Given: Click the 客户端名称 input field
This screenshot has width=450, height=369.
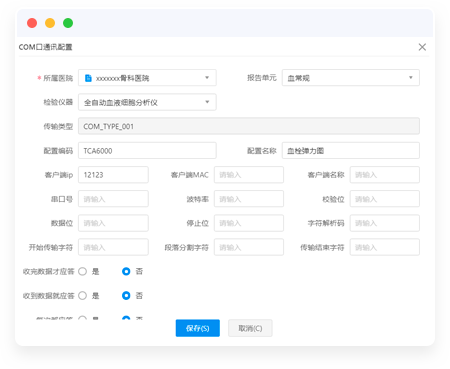Looking at the screenshot, I should coord(385,175).
